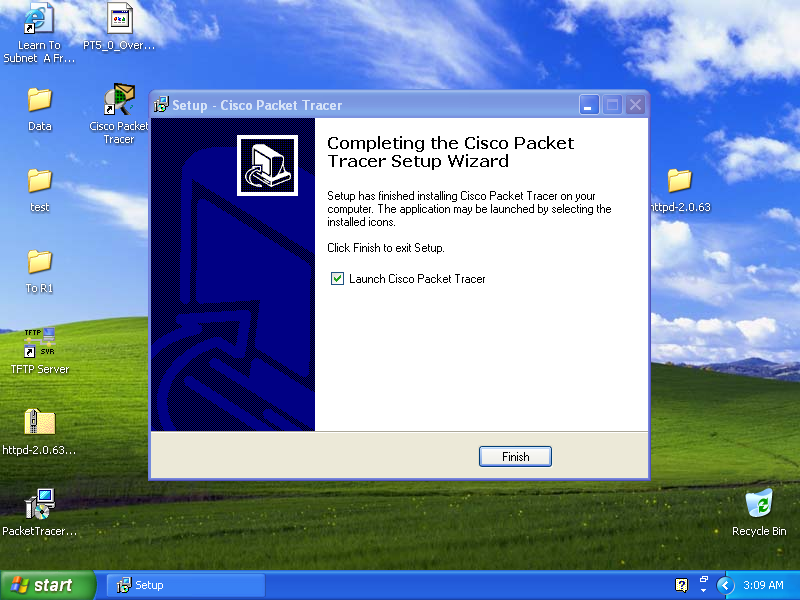Open the Windows Start menu

pos(47,585)
